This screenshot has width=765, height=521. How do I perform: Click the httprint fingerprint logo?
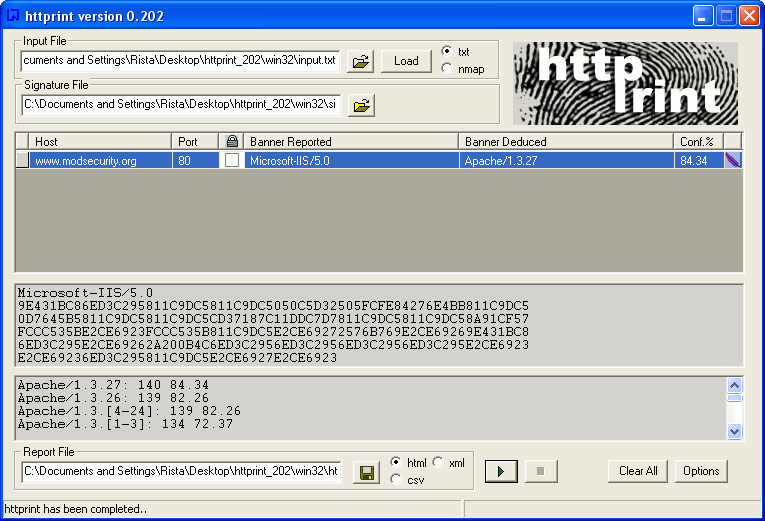pos(625,83)
